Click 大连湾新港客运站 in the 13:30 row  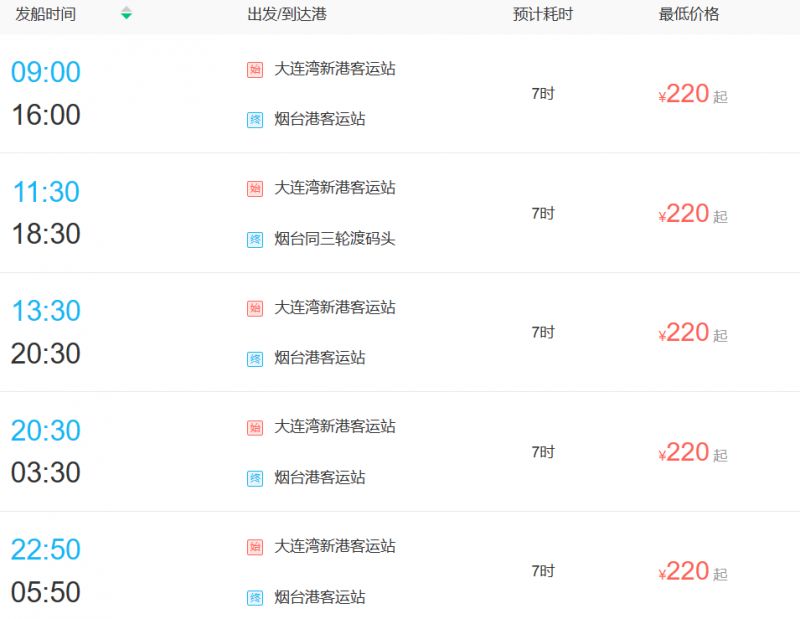point(335,307)
